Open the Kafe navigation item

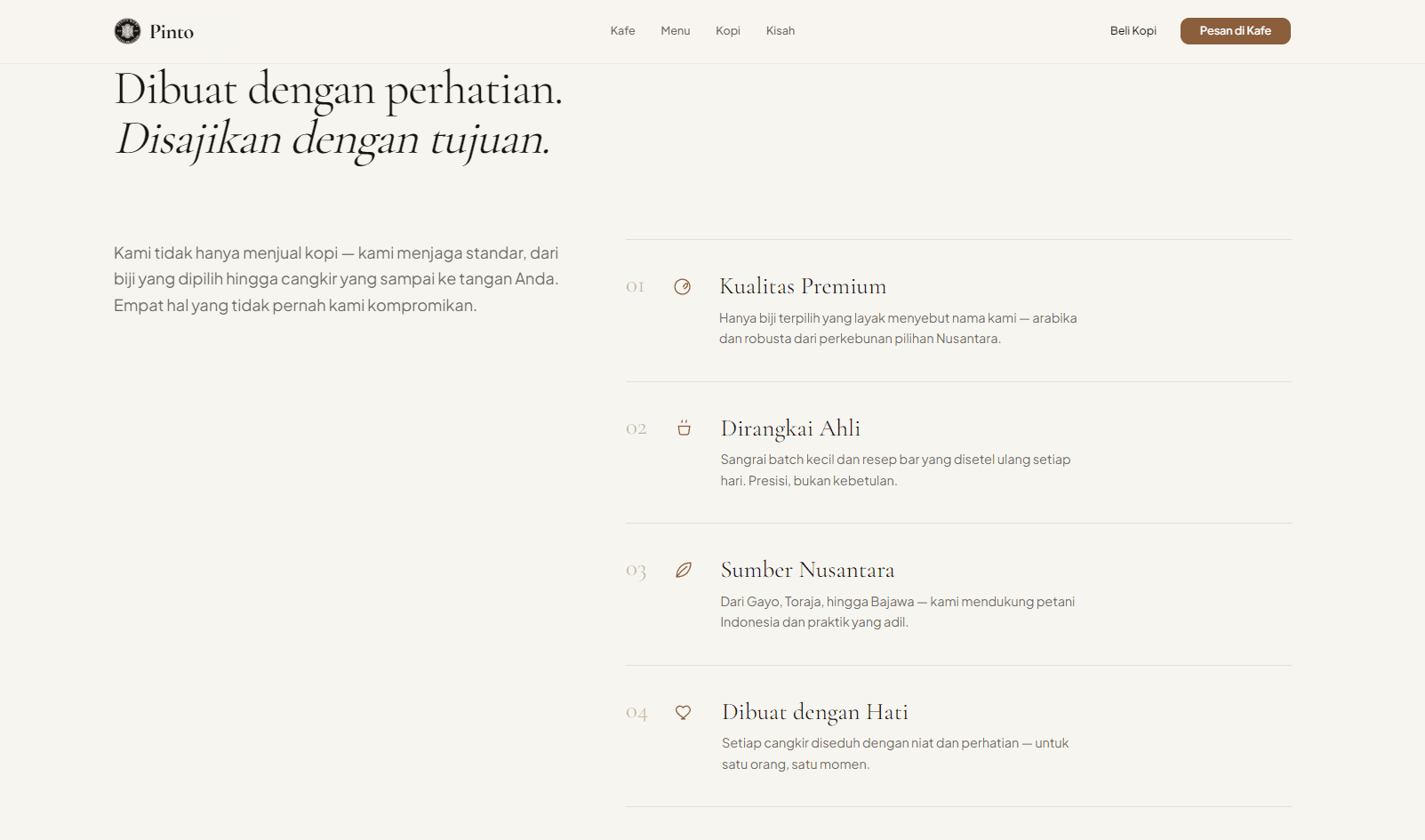(622, 31)
